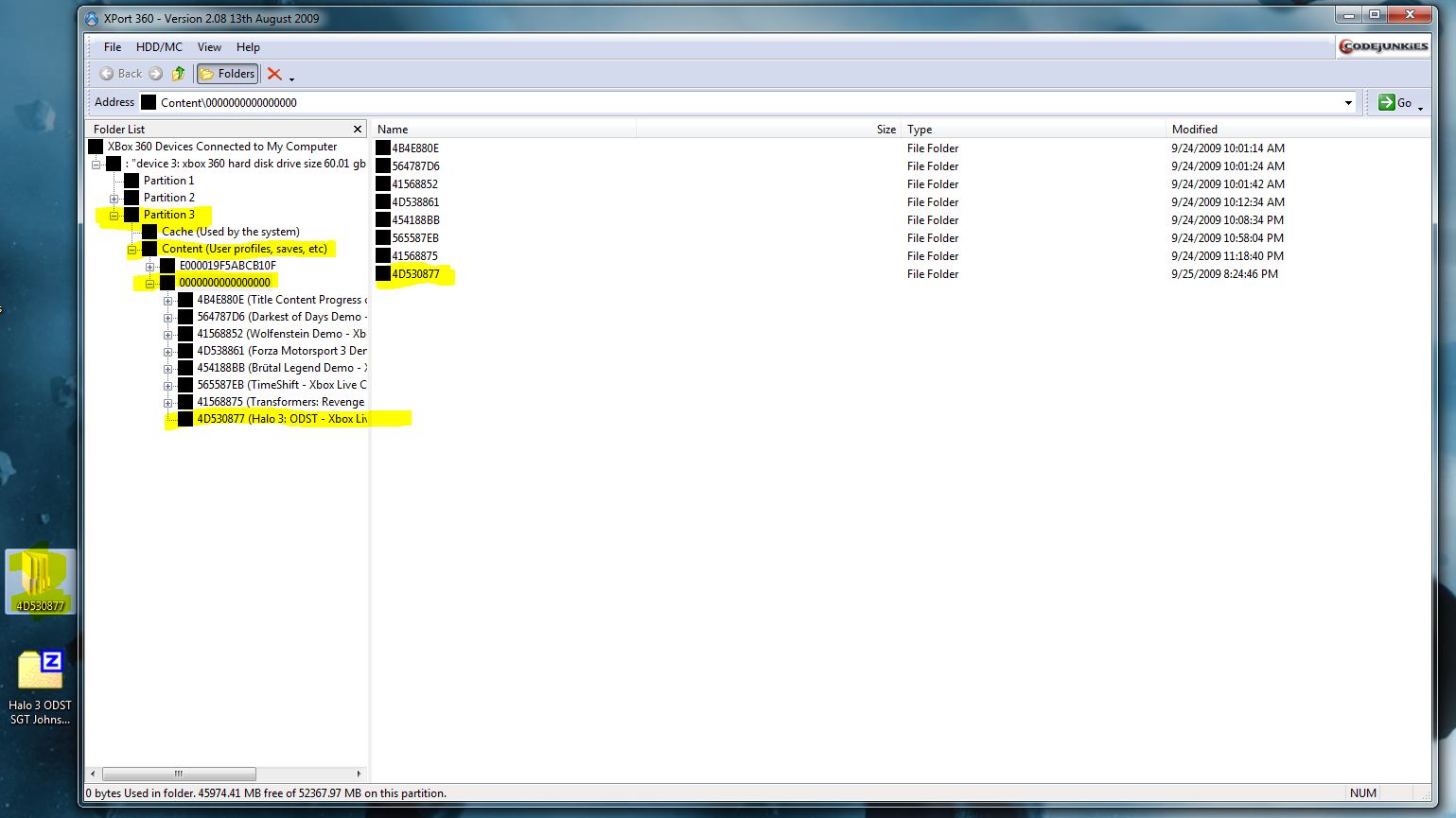1456x818 pixels.
Task: Select Cache (Used by the system)
Action: tap(230, 232)
